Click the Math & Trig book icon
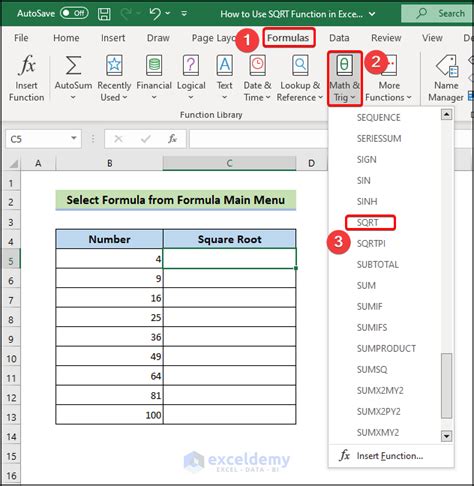The width and height of the screenshot is (474, 486). pyautogui.click(x=344, y=65)
